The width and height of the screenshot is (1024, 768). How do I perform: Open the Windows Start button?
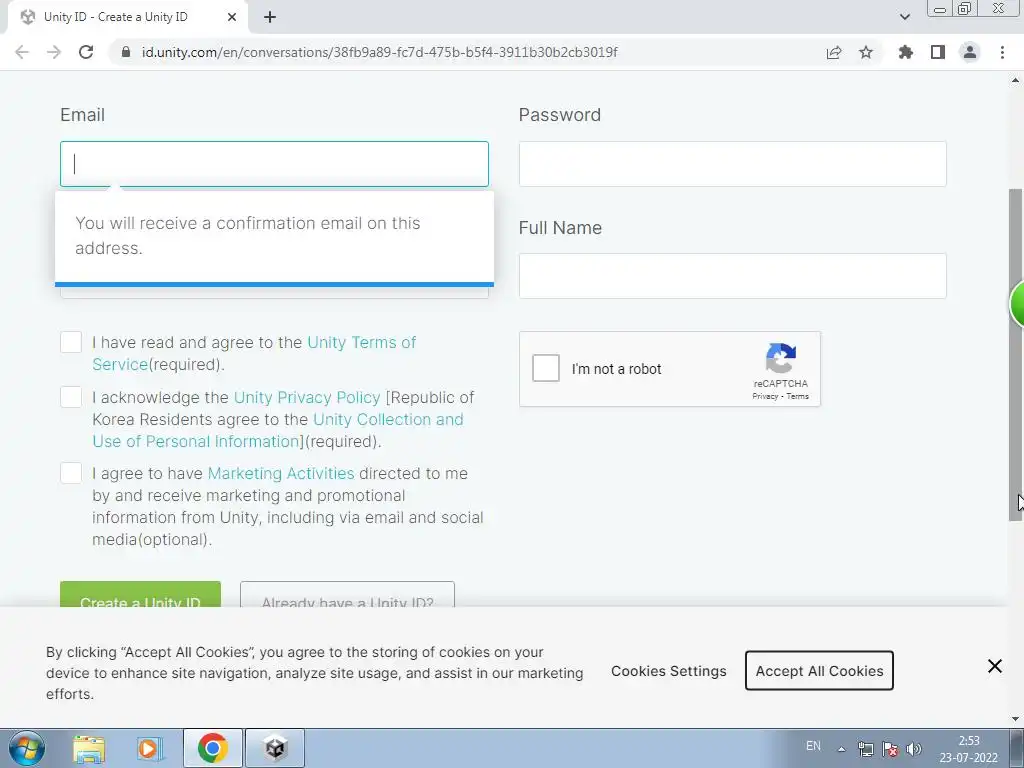coord(27,748)
